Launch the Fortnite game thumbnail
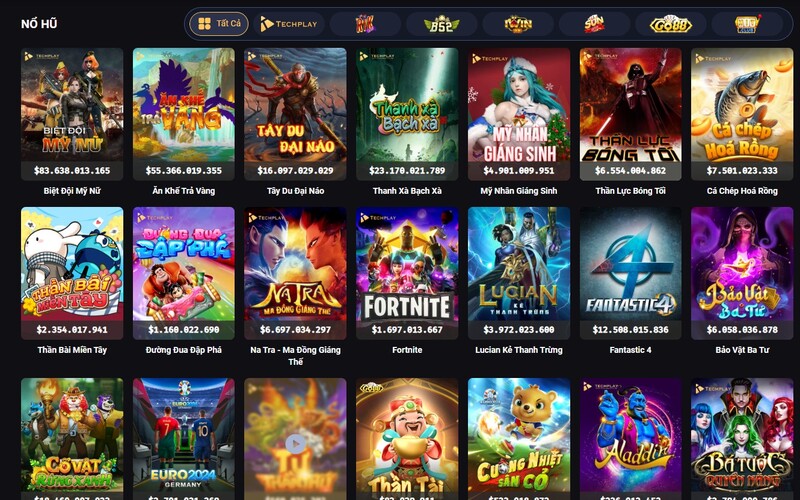 point(407,273)
